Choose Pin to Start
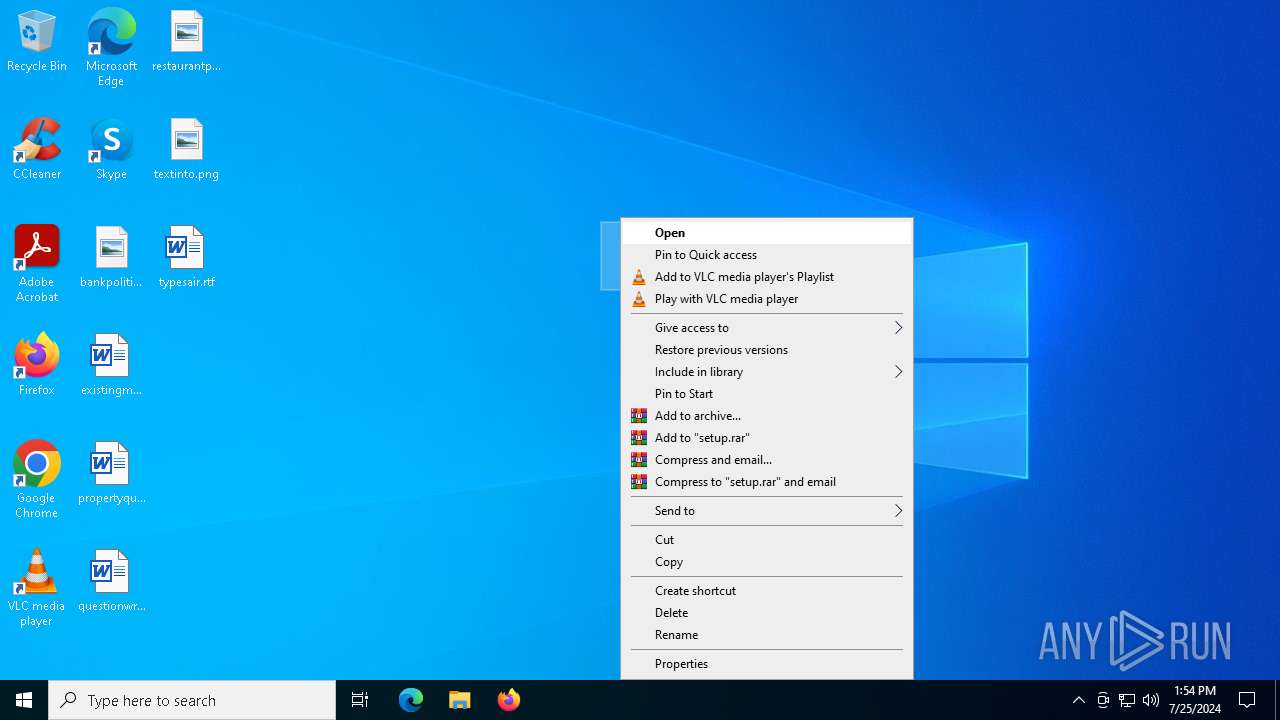 [767, 394]
